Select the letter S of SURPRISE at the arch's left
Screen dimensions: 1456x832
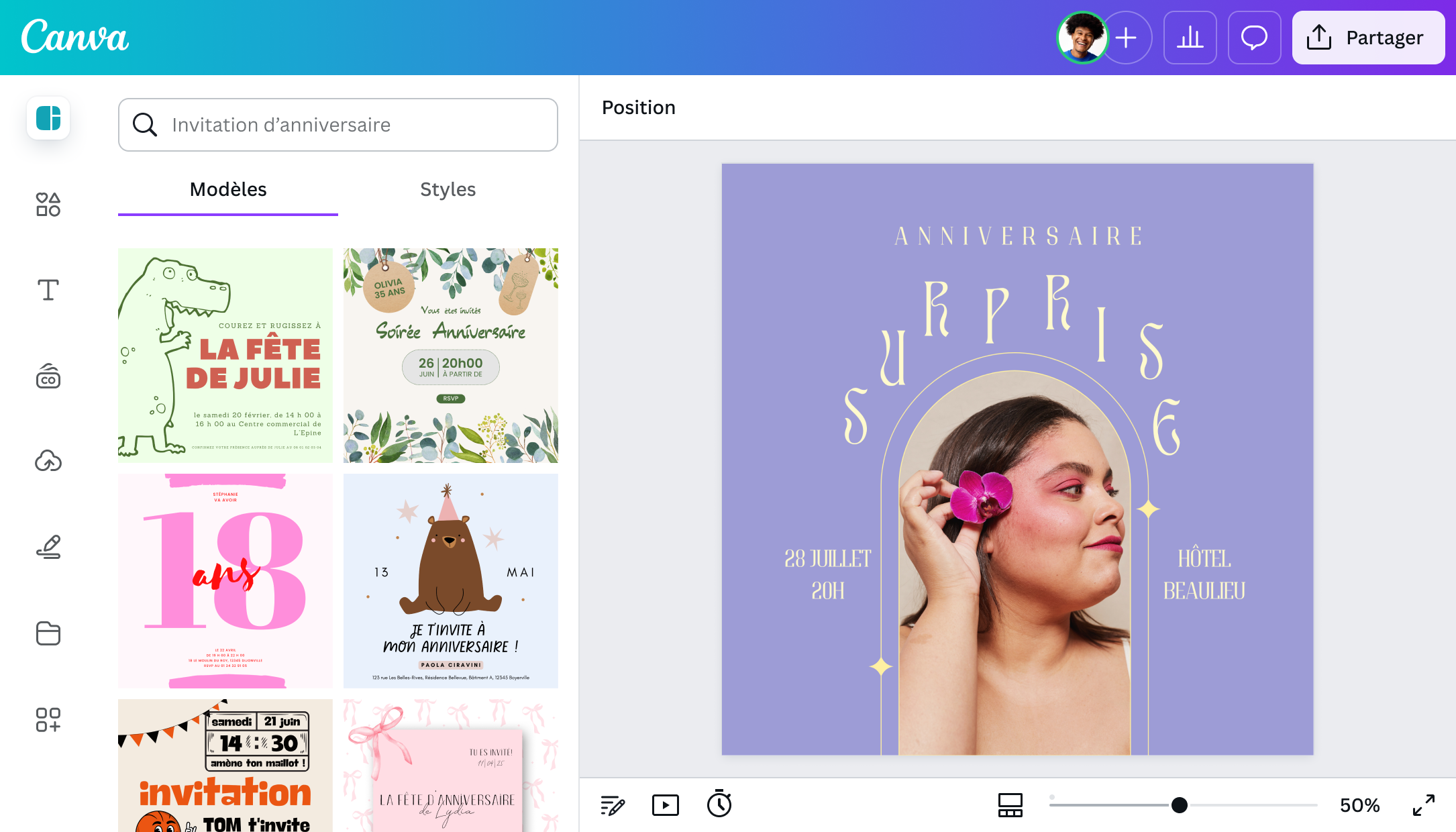tap(855, 416)
